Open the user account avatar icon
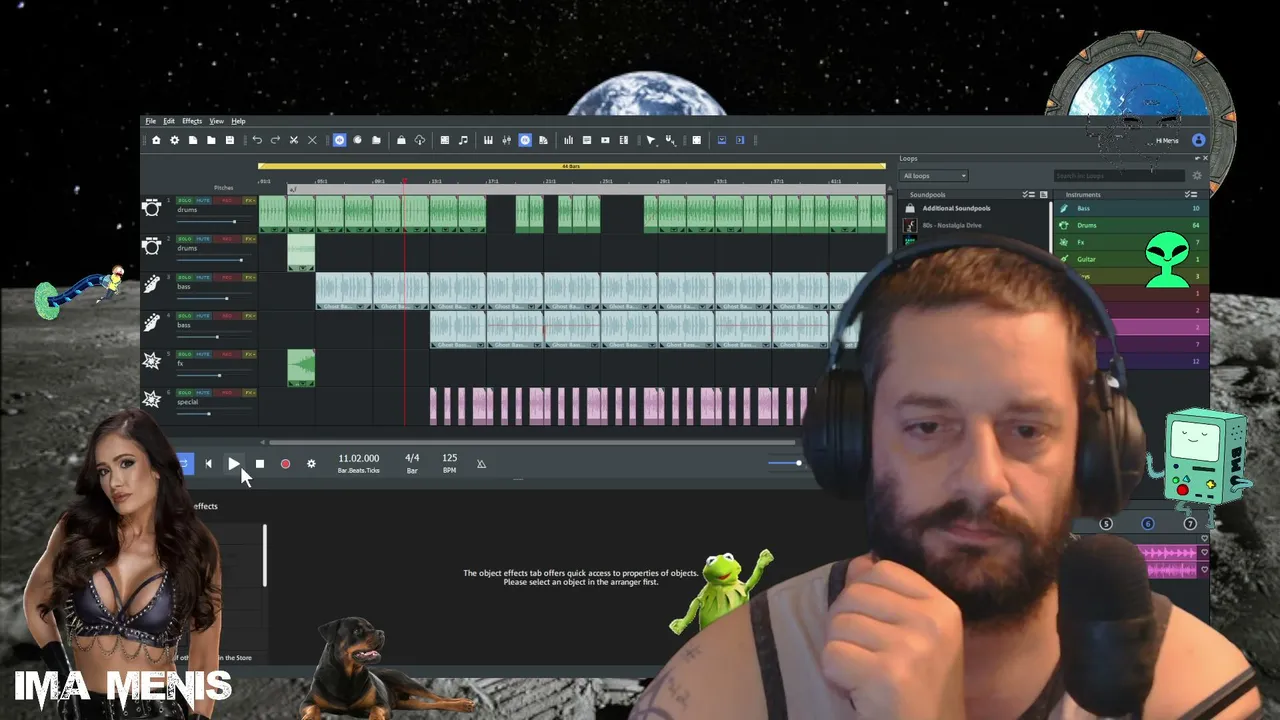This screenshot has width=1280, height=720. [x=1198, y=140]
